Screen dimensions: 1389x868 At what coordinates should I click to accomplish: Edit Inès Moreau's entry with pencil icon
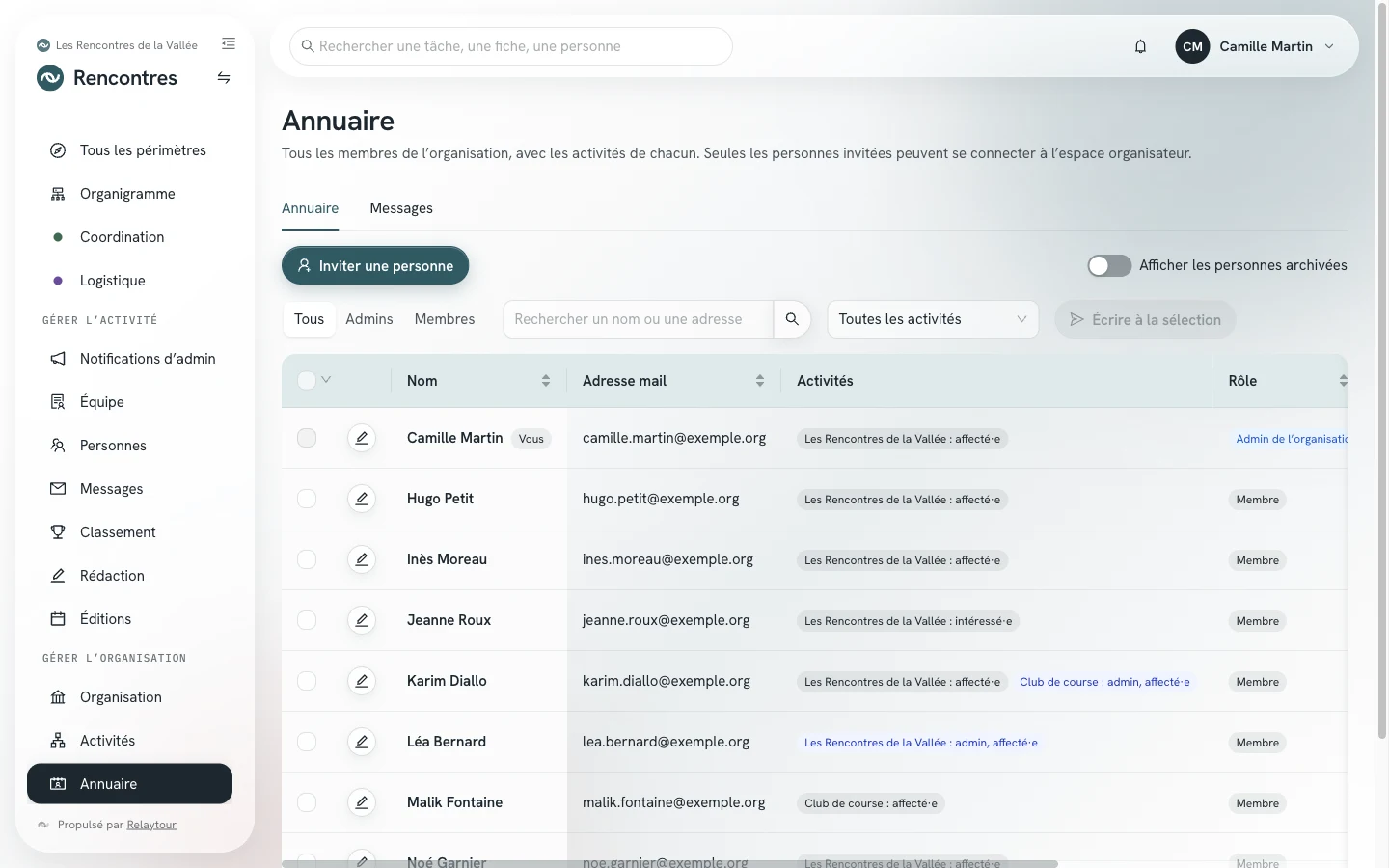(x=362, y=559)
